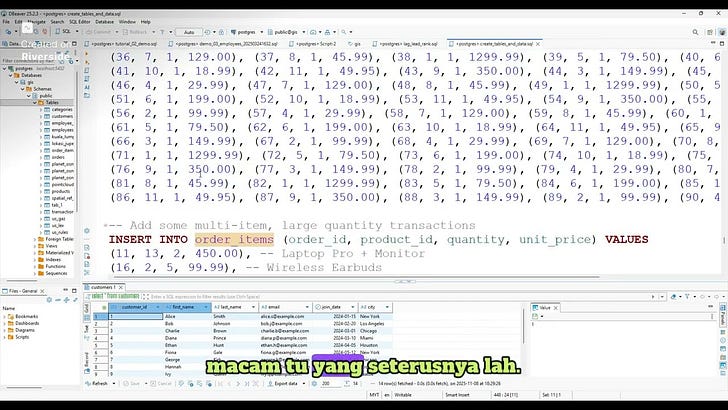This screenshot has width=728, height=410.
Task: Click the cell containing Alice
Action: (x=187, y=317)
